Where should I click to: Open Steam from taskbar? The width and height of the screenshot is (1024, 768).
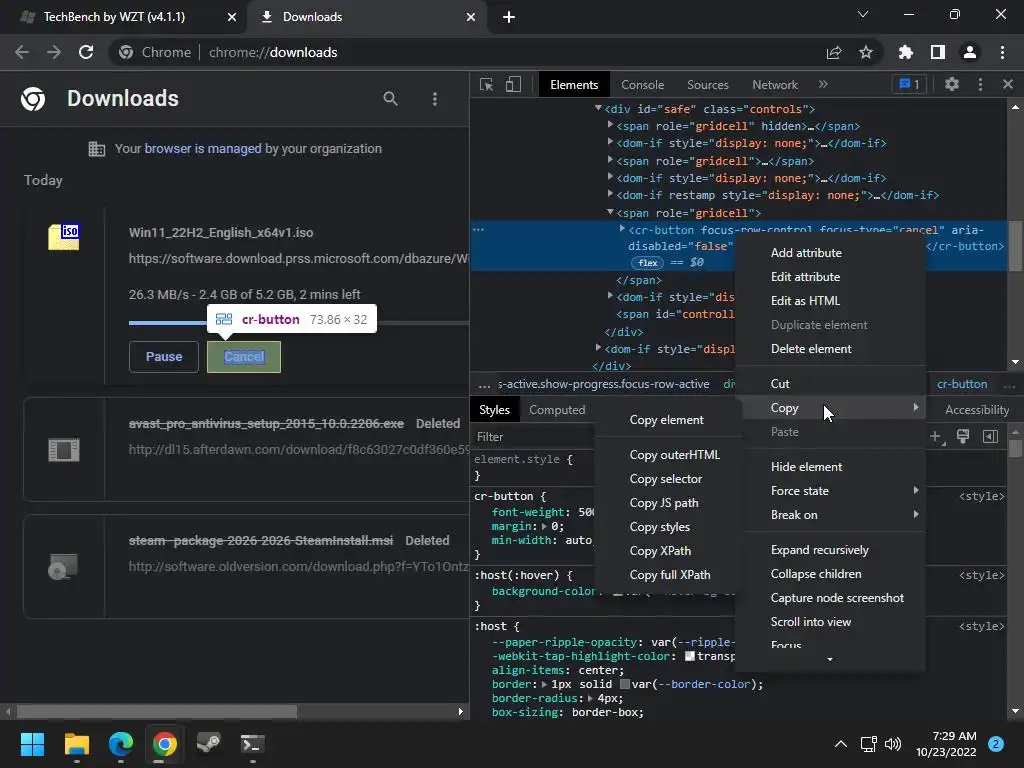tap(208, 744)
